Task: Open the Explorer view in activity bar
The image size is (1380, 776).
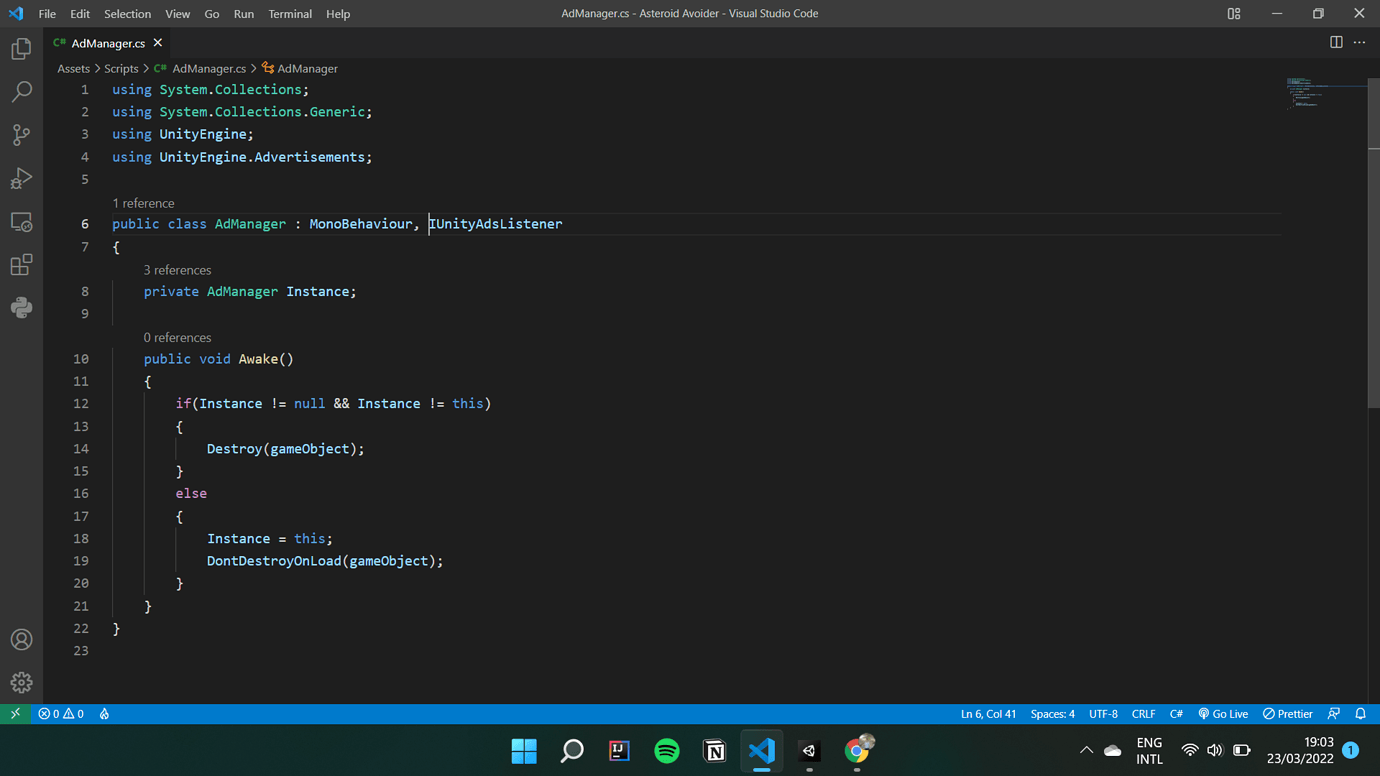Action: pyautogui.click(x=21, y=49)
